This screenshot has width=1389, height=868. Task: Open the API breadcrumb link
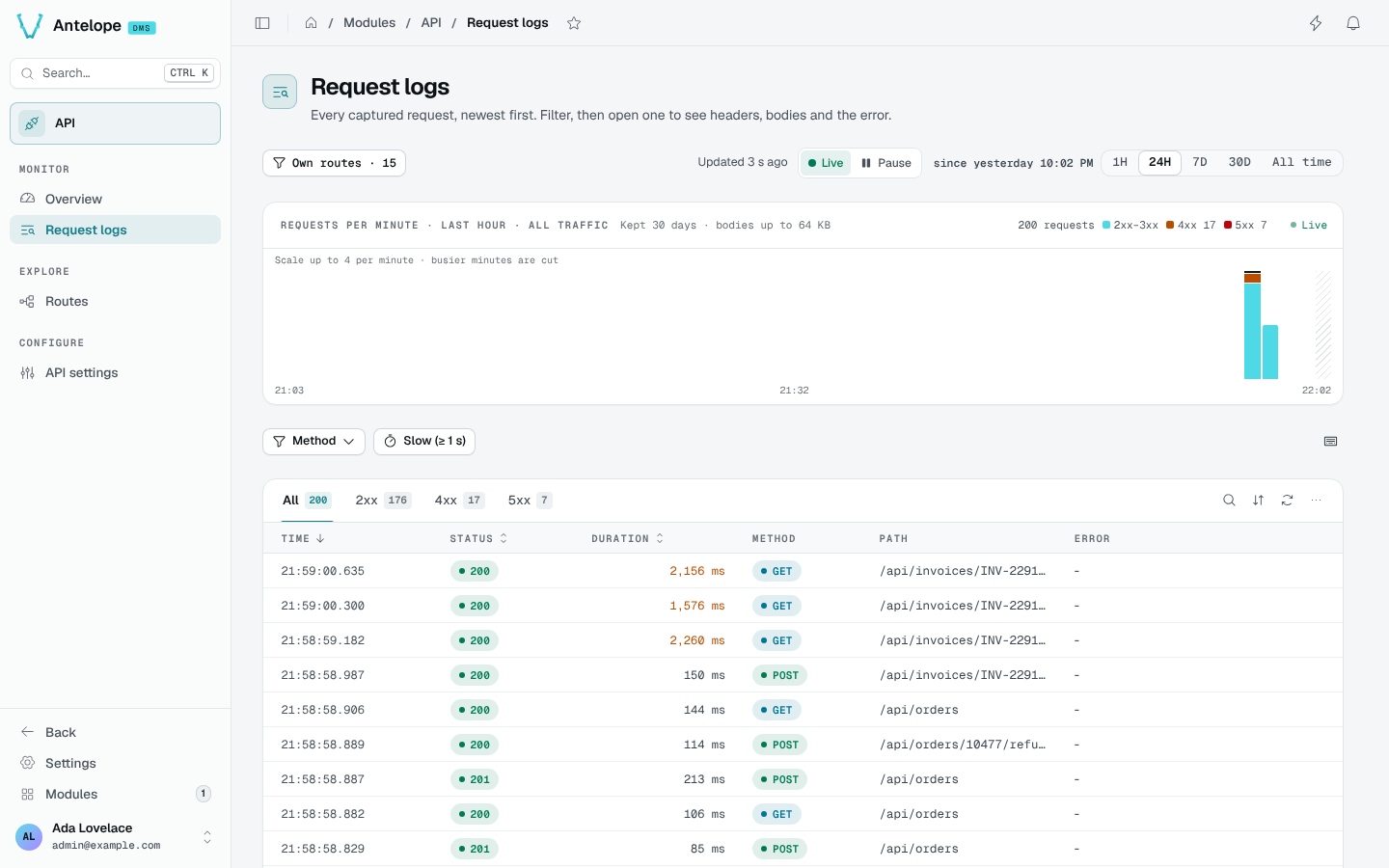point(431,23)
